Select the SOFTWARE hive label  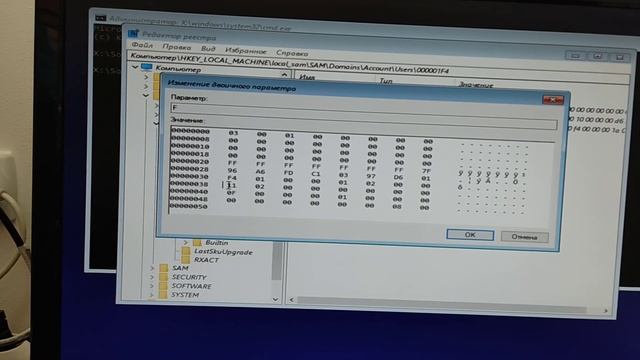tap(191, 286)
